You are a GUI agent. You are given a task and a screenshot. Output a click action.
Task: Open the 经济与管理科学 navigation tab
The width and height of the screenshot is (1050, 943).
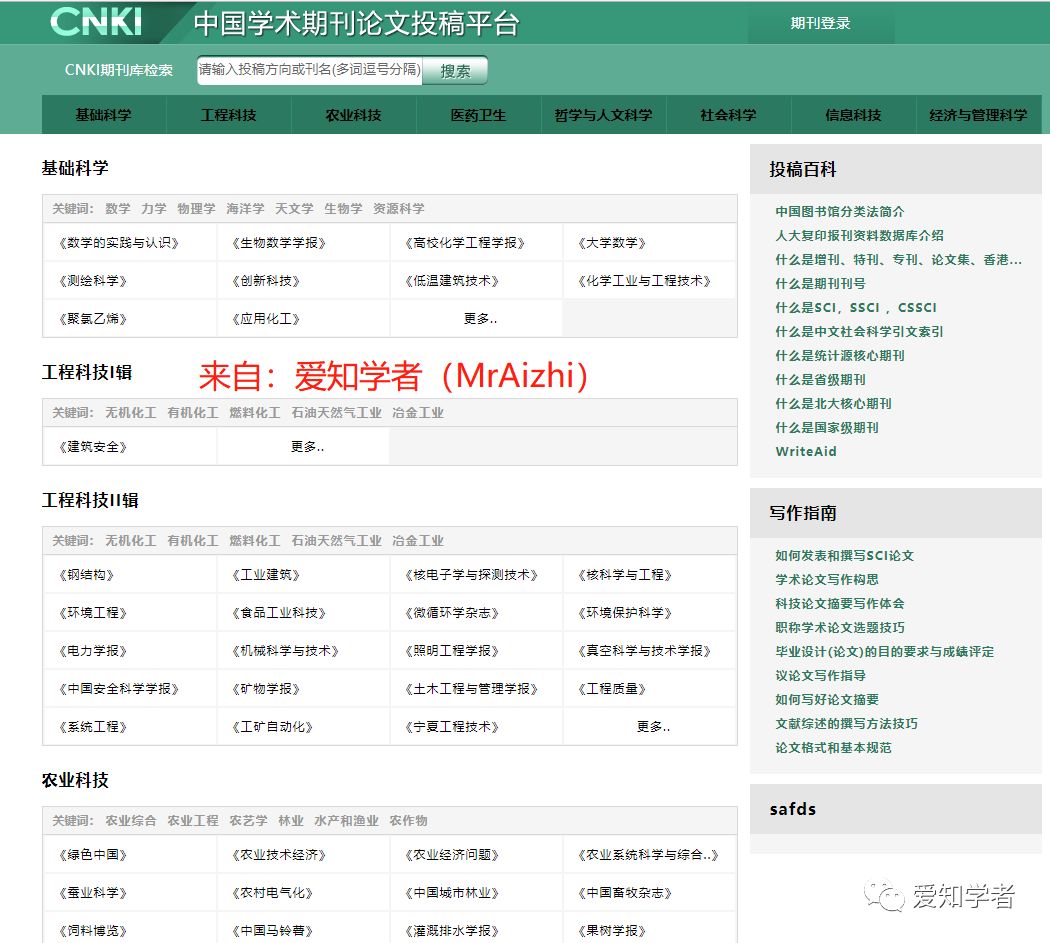coord(978,115)
